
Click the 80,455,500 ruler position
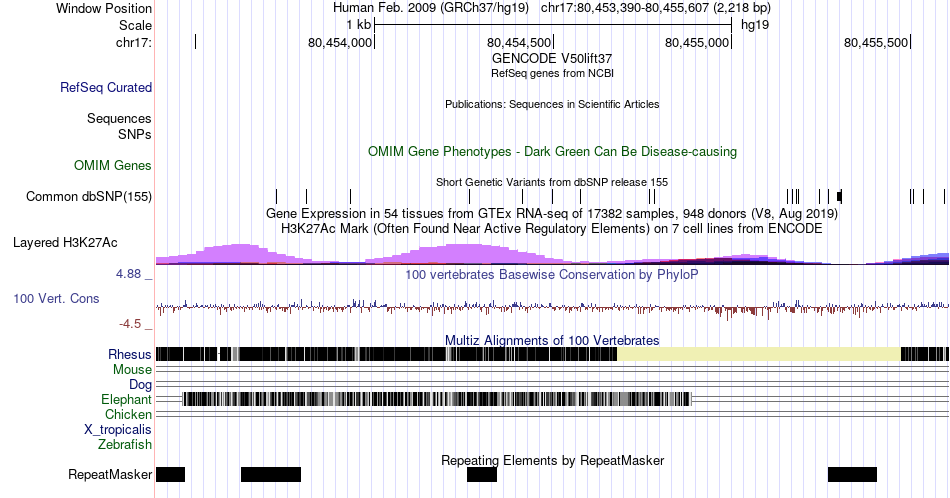coord(875,42)
